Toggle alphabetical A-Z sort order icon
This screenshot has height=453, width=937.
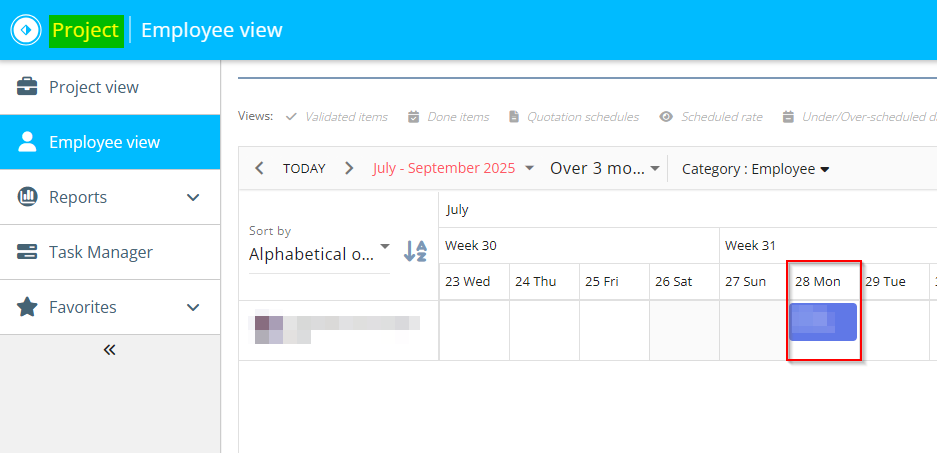coord(415,251)
